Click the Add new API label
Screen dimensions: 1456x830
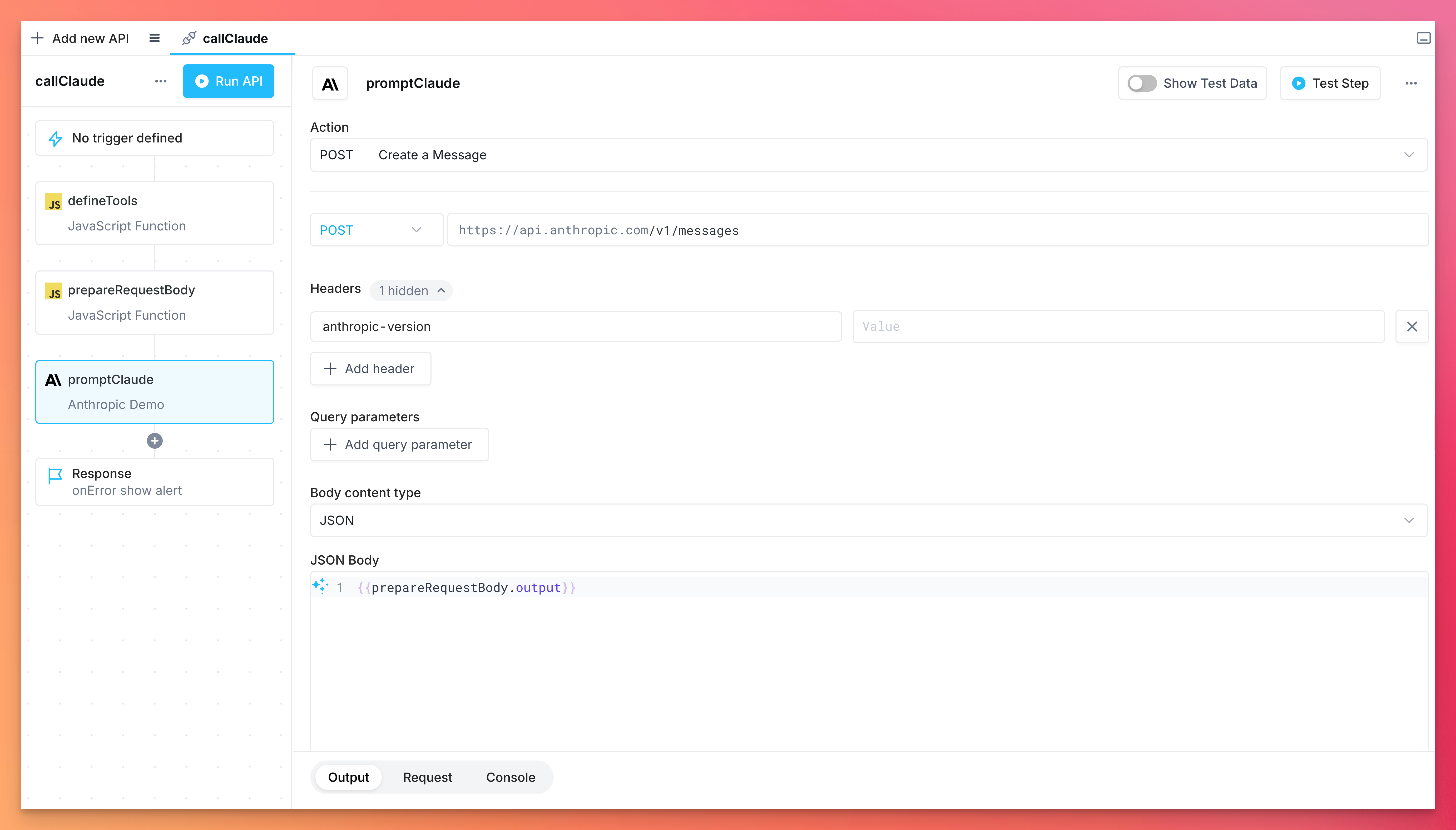click(91, 38)
